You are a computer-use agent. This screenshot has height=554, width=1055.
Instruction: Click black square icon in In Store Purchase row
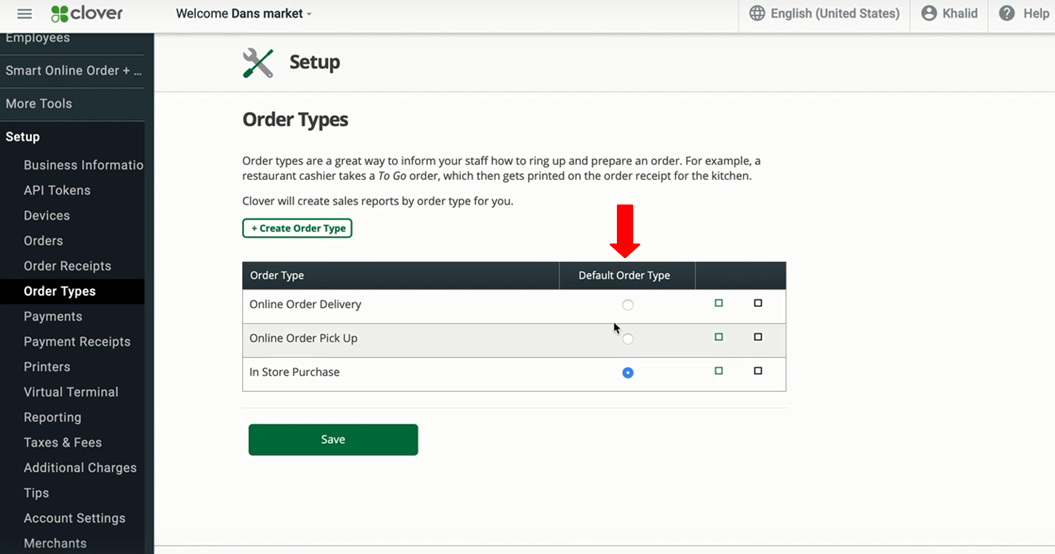click(x=758, y=371)
